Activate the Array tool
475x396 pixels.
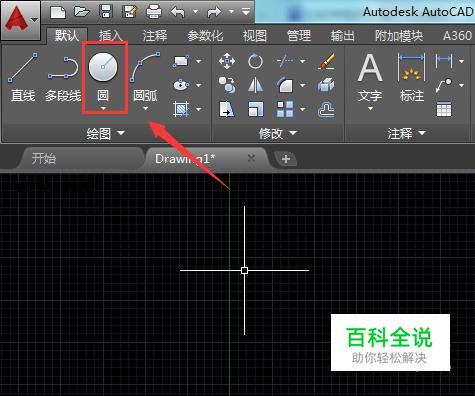285,109
